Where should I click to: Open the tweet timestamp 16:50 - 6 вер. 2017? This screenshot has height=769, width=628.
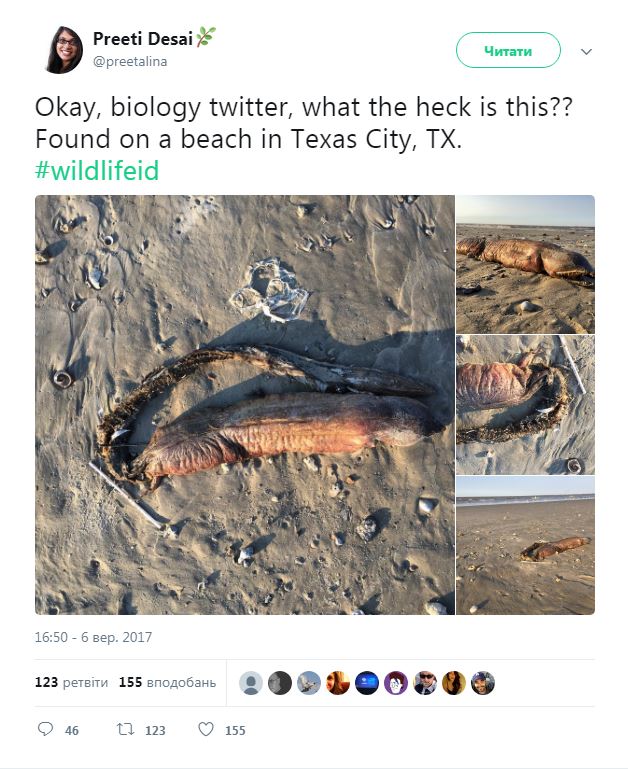point(93,637)
